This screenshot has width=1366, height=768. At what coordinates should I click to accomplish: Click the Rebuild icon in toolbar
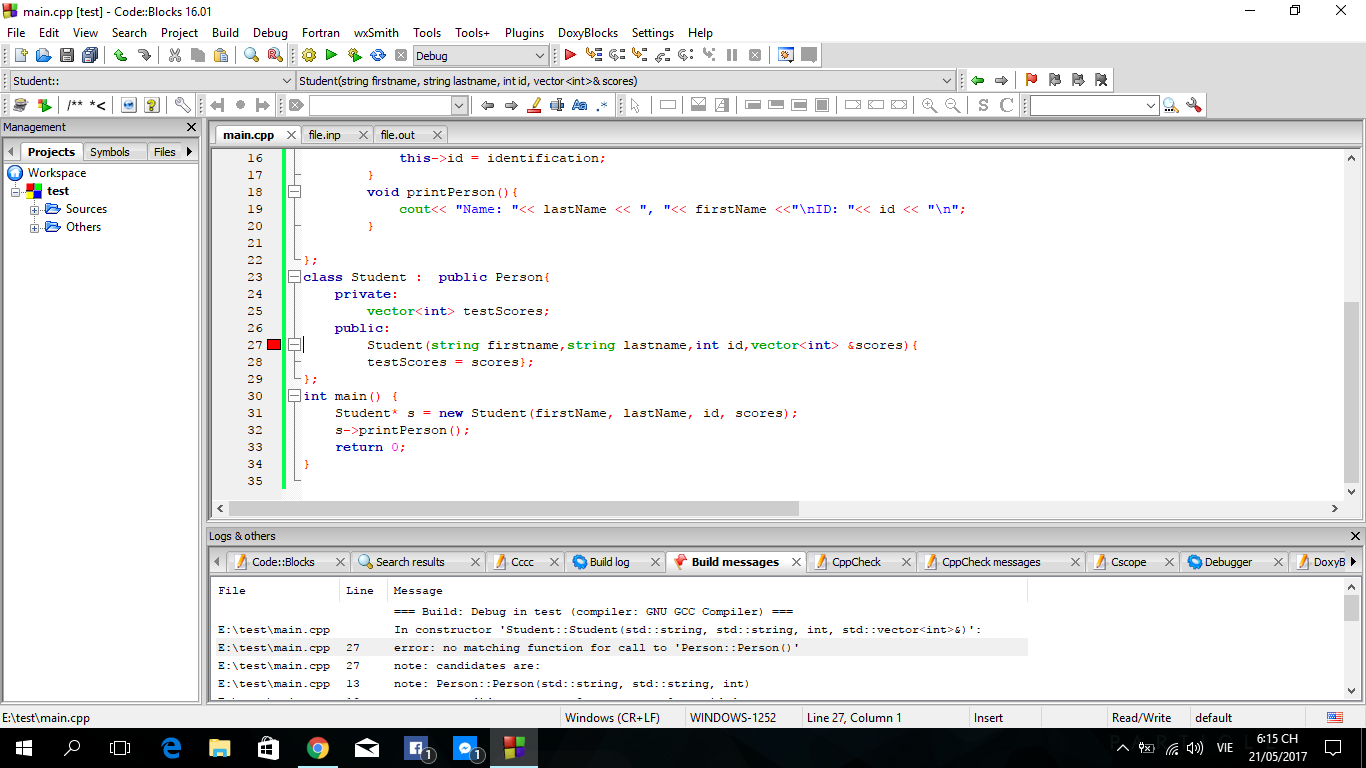[x=378, y=56]
